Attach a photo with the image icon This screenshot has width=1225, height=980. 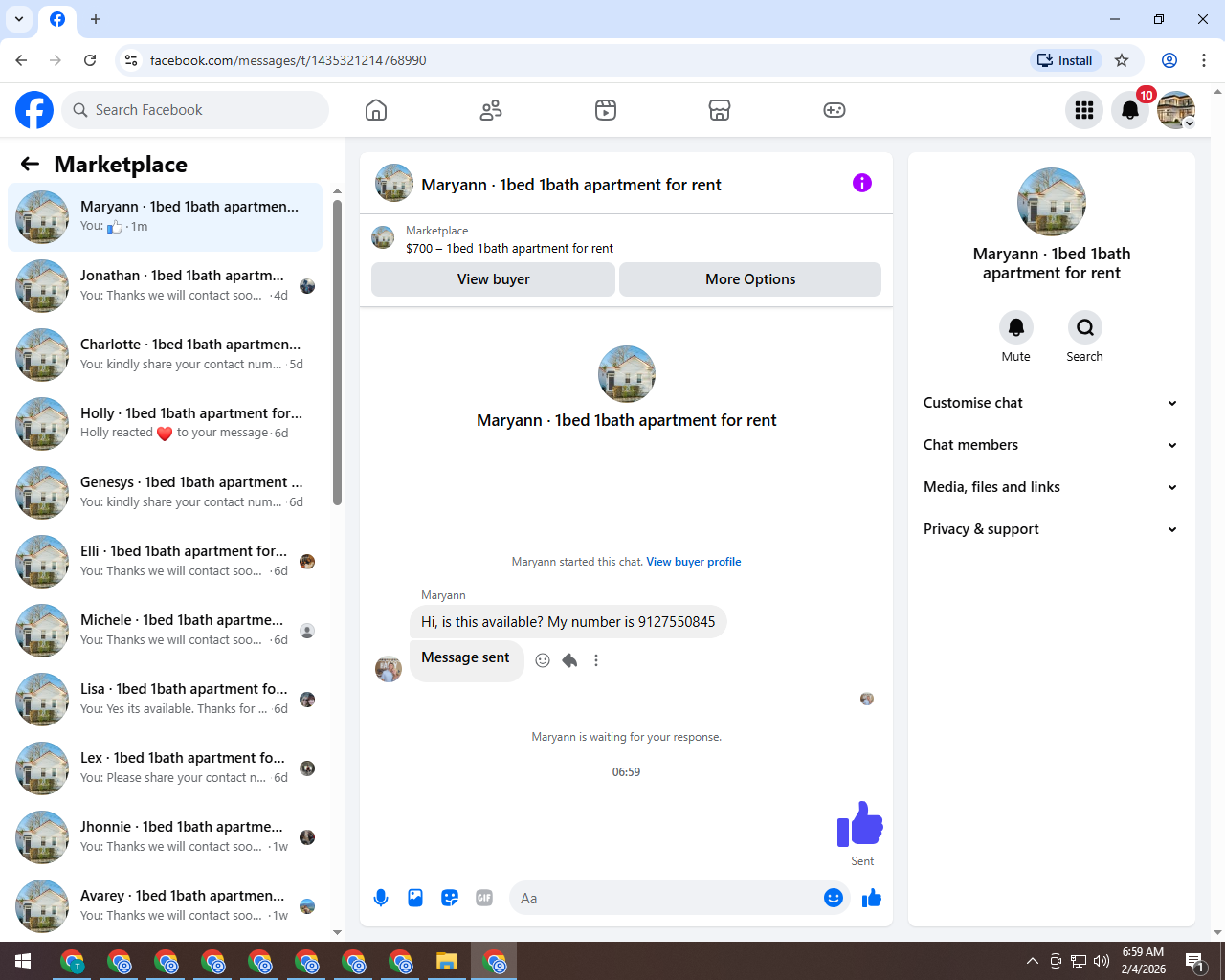pyautogui.click(x=415, y=898)
